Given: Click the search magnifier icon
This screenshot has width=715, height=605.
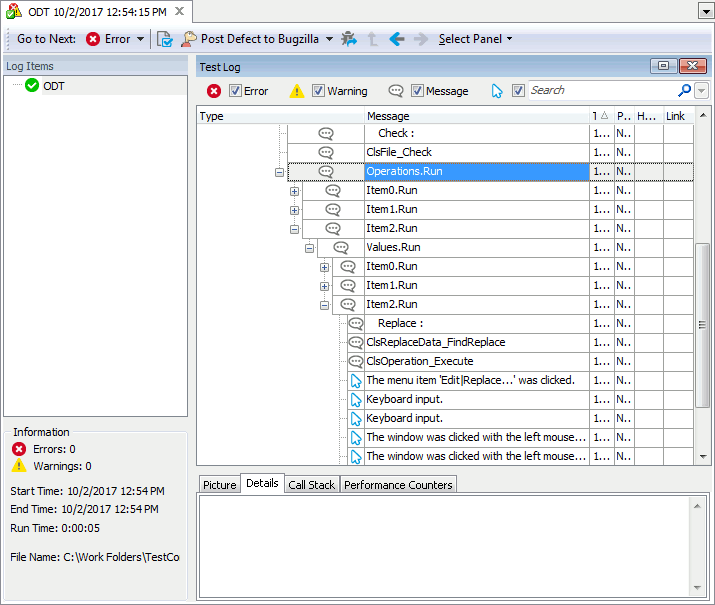Looking at the screenshot, I should click(x=684, y=90).
